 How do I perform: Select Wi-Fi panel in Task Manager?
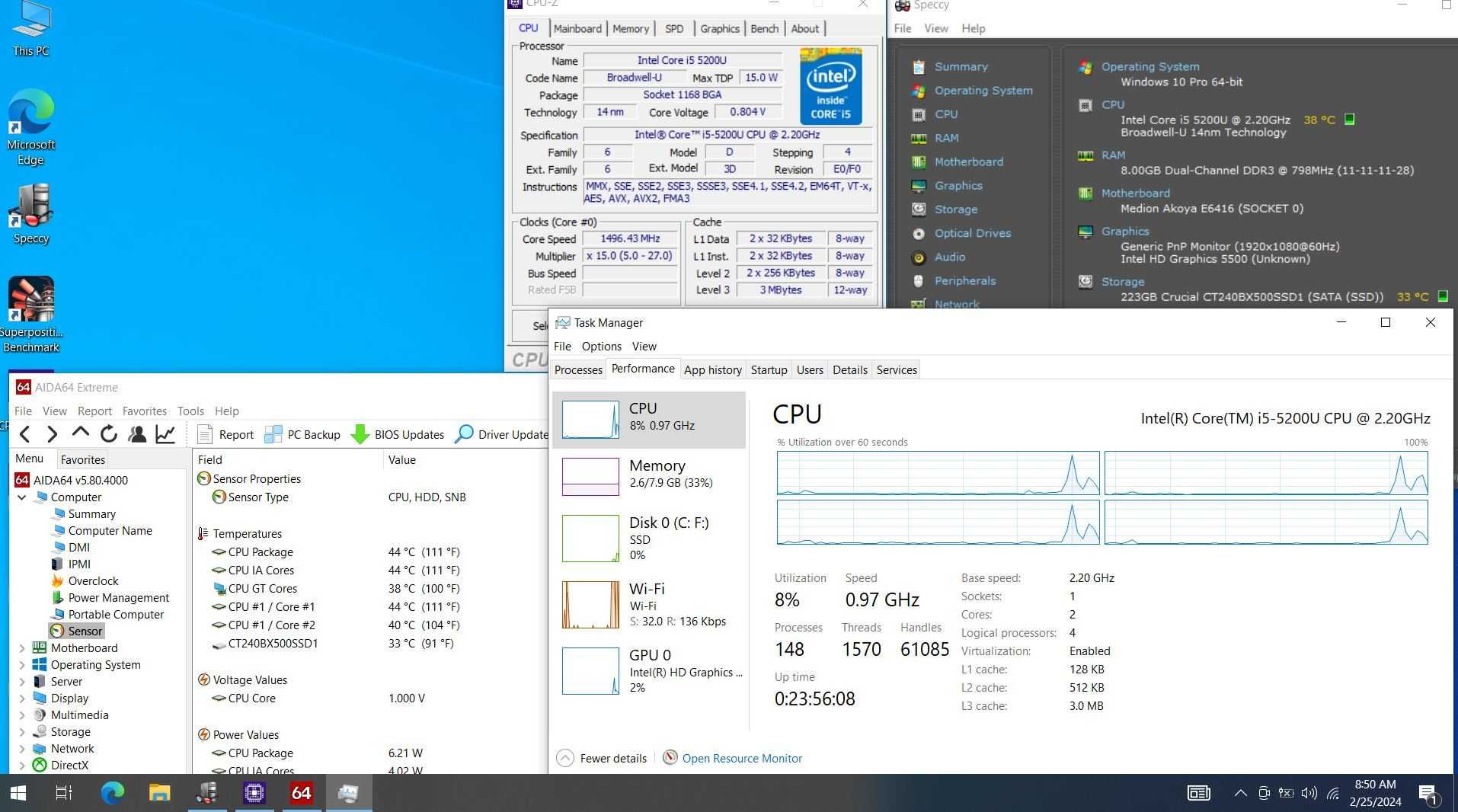pos(649,605)
